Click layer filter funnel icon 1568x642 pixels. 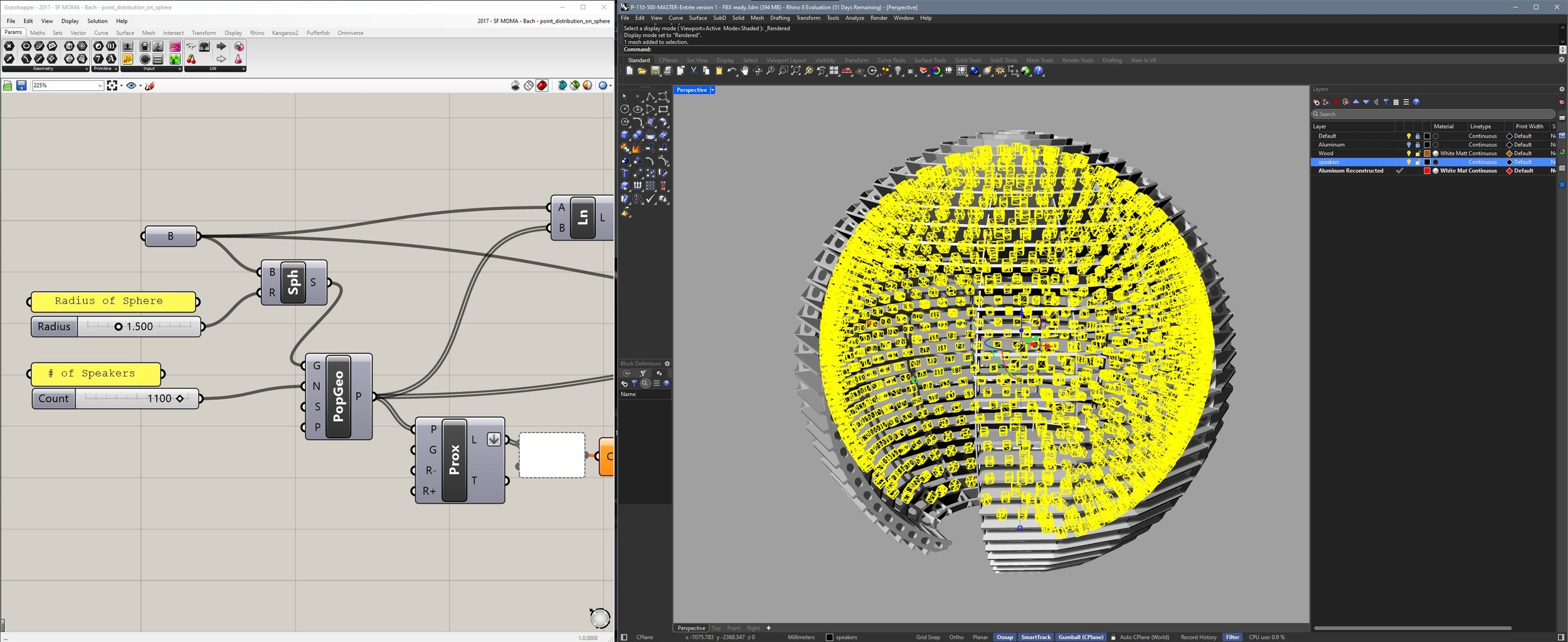point(1386,102)
